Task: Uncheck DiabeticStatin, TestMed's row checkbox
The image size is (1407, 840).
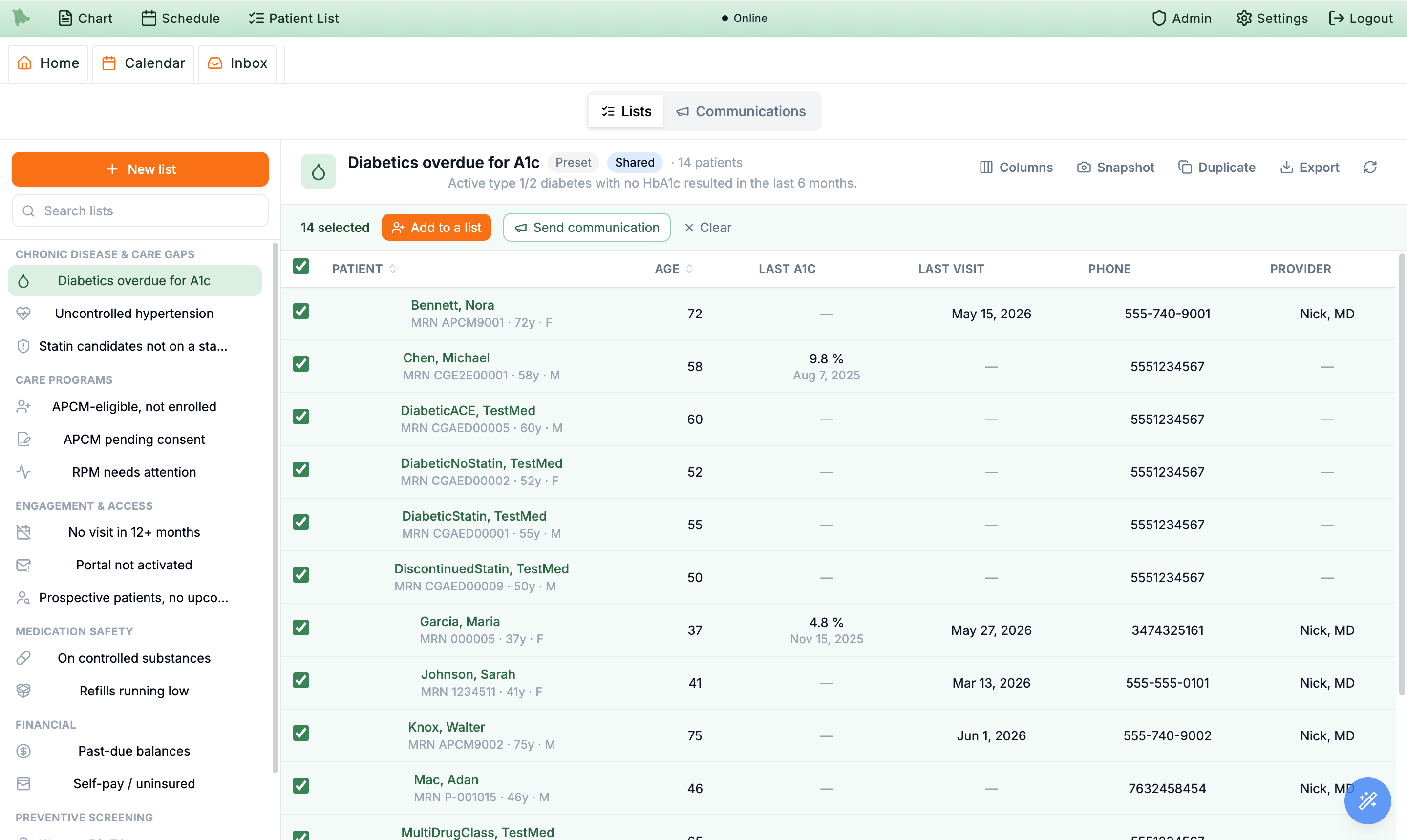Action: click(300, 521)
